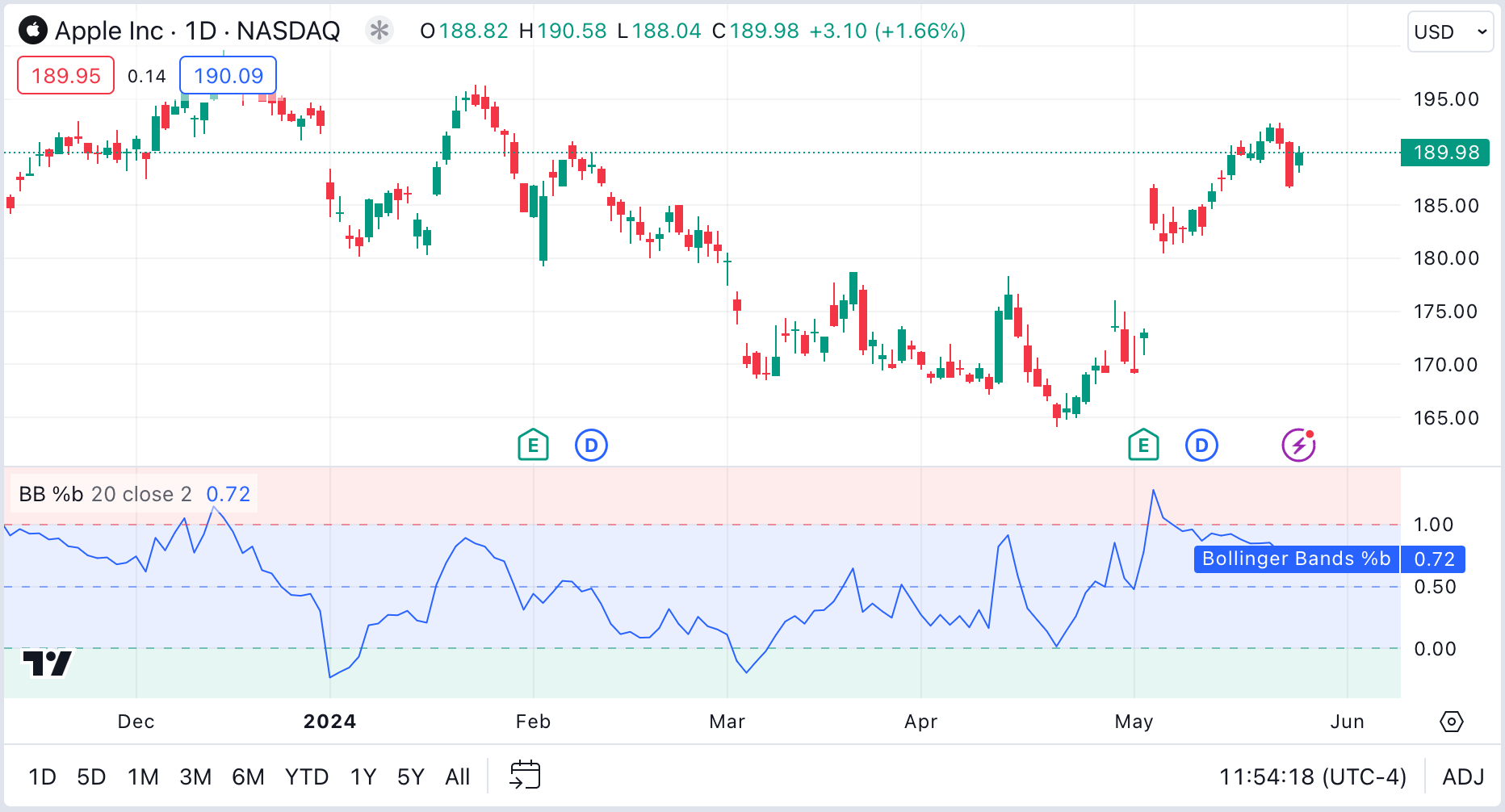This screenshot has height=812, width=1505.
Task: Click the 180.00 price axis label
Action: pos(1446,258)
